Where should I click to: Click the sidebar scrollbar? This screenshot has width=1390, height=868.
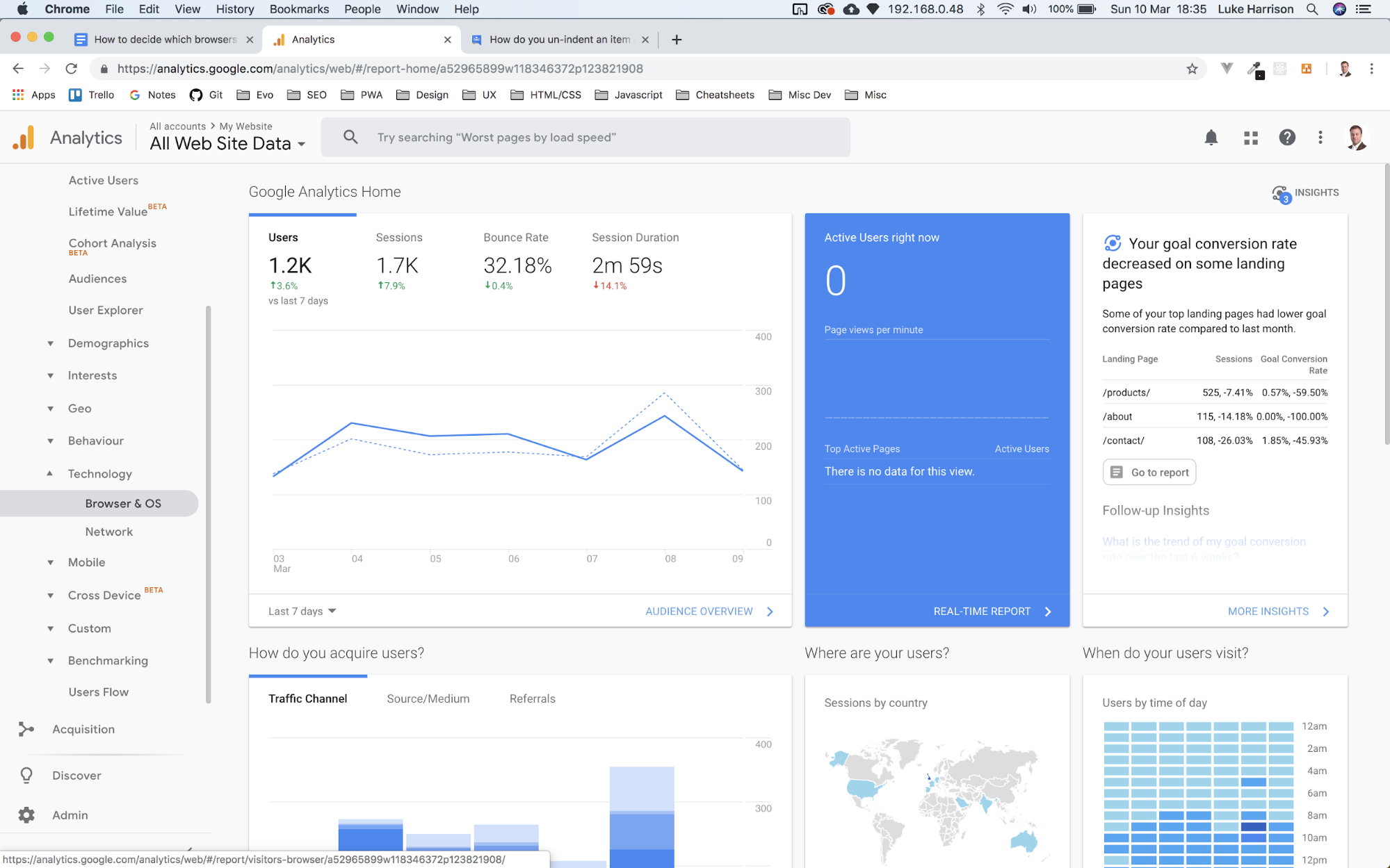[208, 505]
